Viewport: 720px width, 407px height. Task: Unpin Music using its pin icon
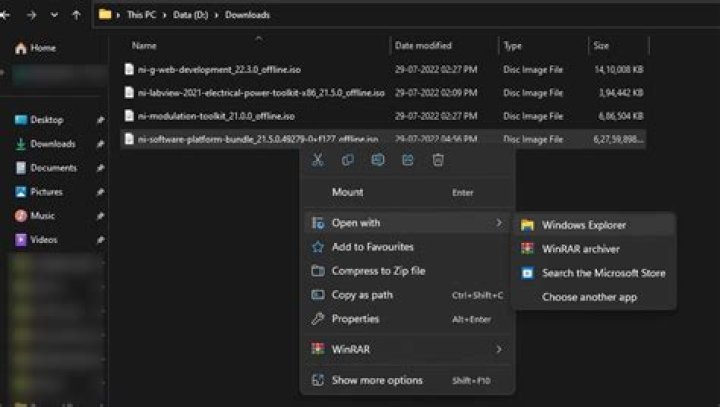pyautogui.click(x=100, y=216)
